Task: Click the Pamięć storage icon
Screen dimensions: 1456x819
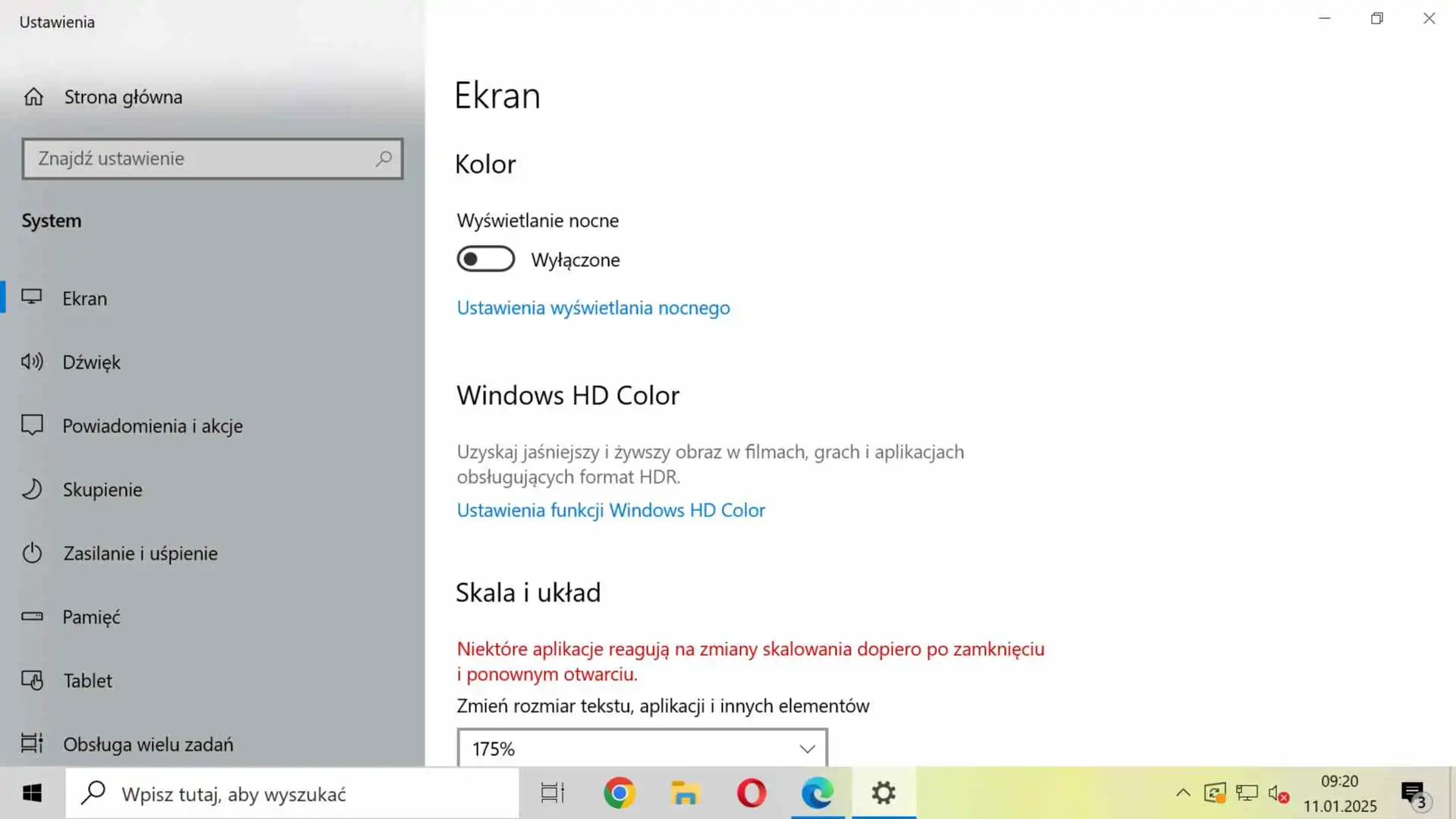Action: click(32, 617)
